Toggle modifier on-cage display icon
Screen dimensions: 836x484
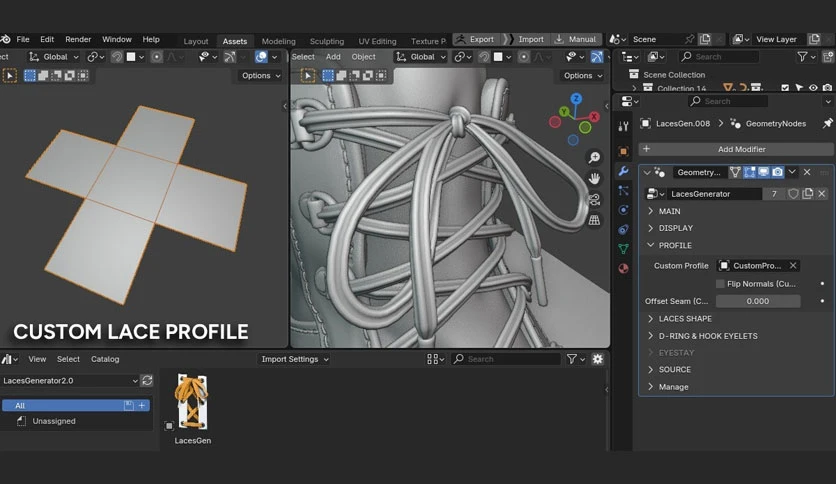pos(735,172)
